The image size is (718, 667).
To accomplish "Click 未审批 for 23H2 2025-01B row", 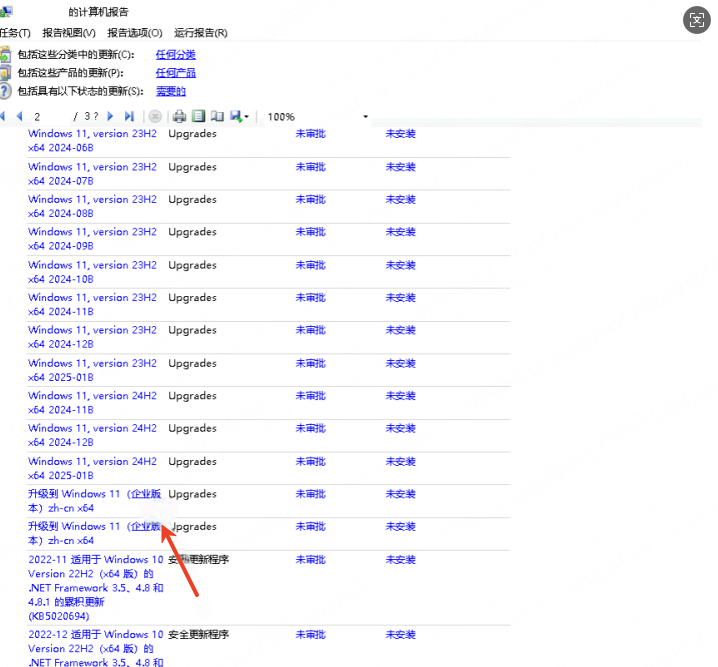I will (x=310, y=363).
